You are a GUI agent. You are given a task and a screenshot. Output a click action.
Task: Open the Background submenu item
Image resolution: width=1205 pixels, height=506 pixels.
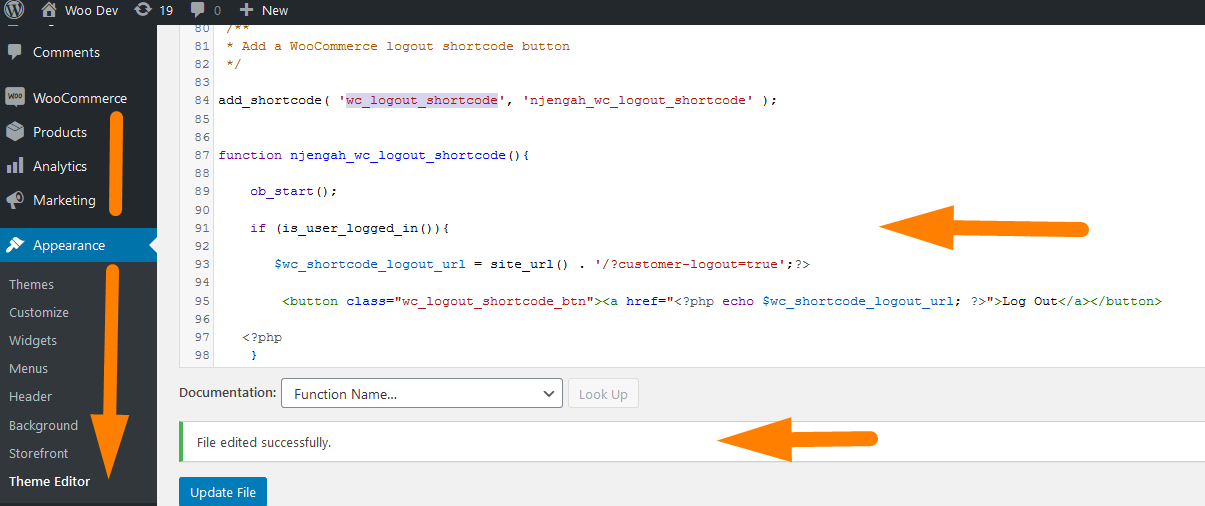[x=43, y=425]
